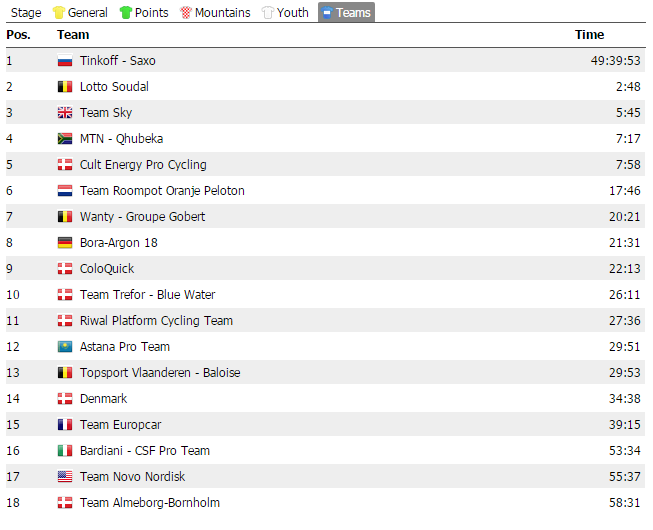
Task: Click the 2:48 time gap
Action: [x=628, y=87]
